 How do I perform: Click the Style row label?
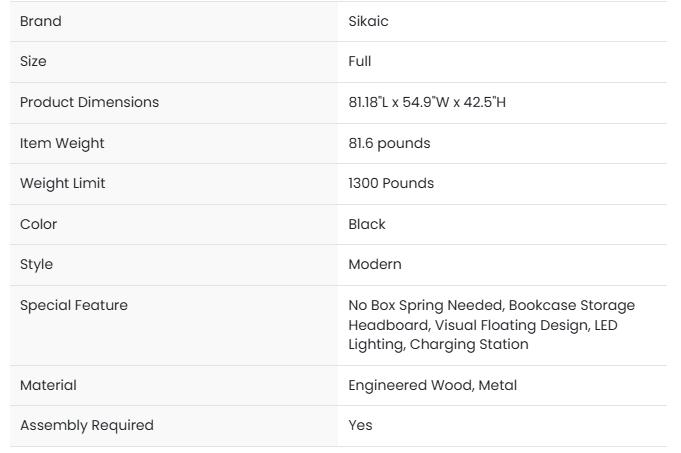pos(36,264)
